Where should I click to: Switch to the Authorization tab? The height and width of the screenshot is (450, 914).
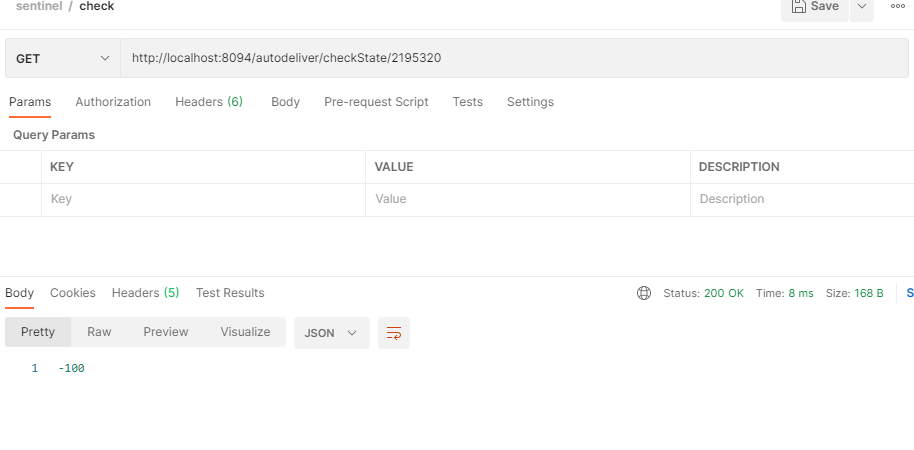(113, 102)
